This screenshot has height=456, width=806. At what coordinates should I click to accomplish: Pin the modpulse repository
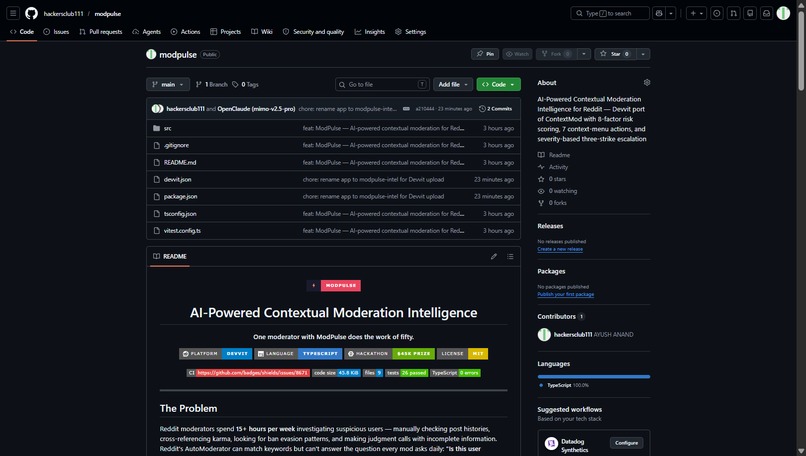coord(485,54)
